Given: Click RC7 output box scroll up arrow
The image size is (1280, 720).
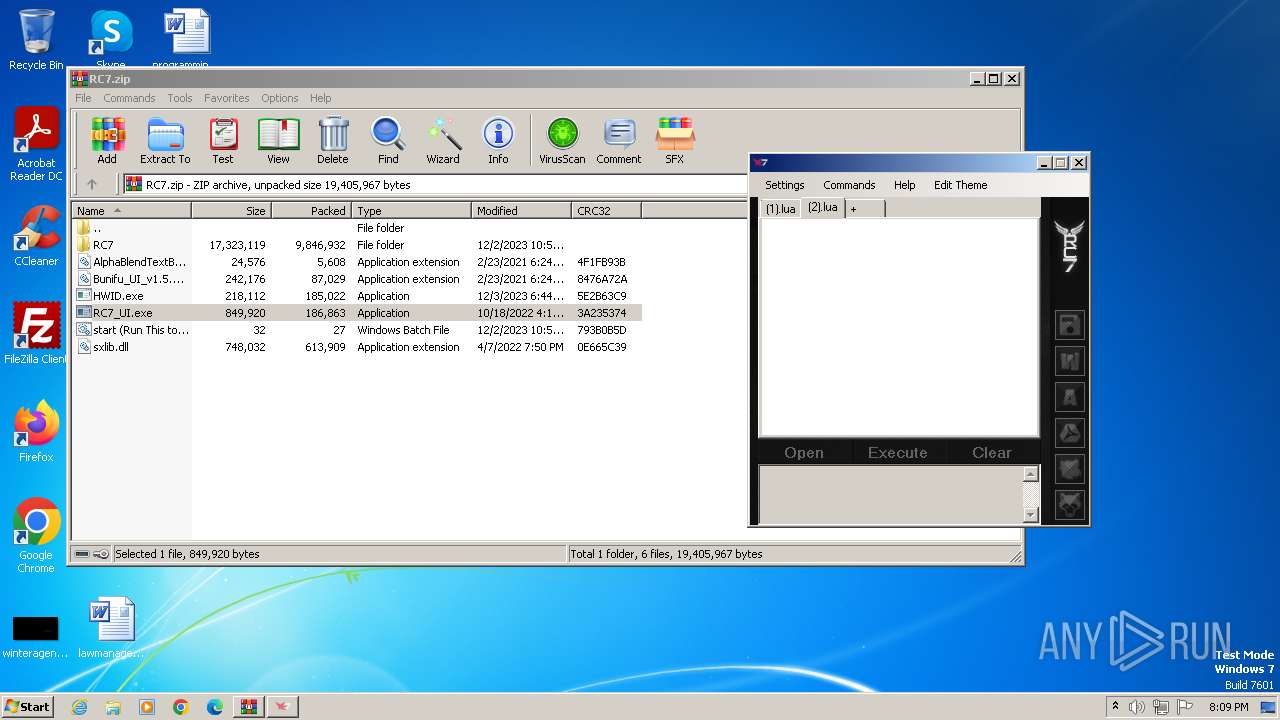Looking at the screenshot, I should click(1031, 474).
